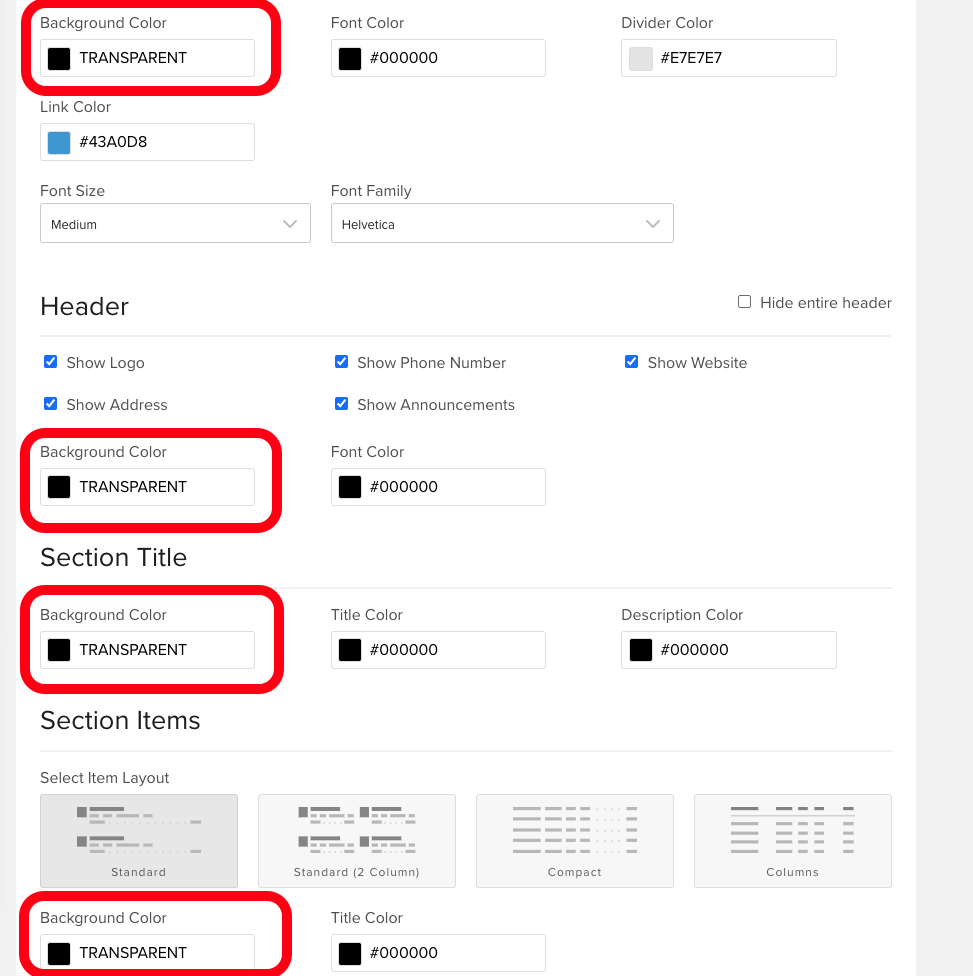Click Section Title Background Color TRANSPARENT field
This screenshot has height=976, width=973.
pos(148,650)
